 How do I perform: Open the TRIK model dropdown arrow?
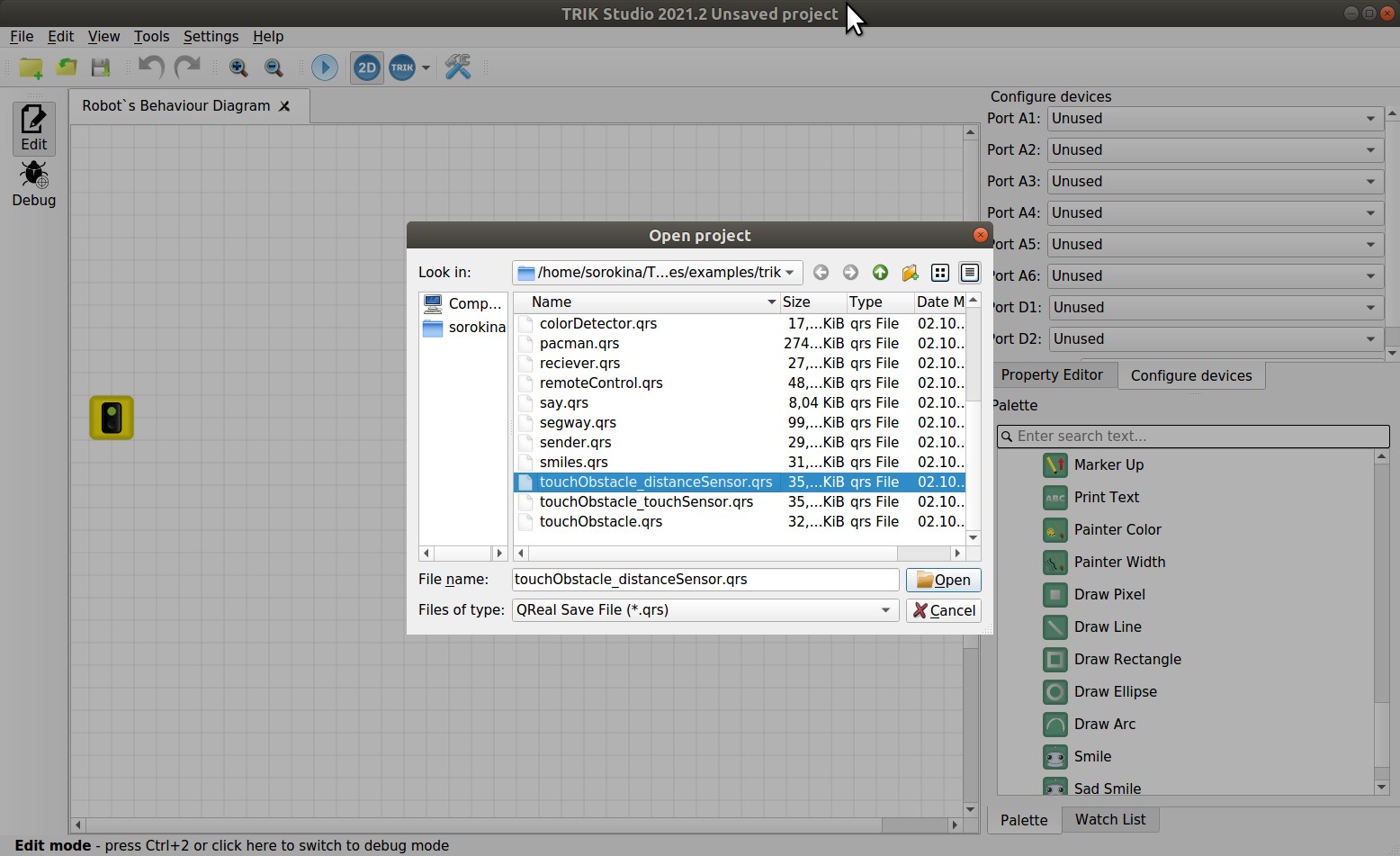[x=426, y=68]
